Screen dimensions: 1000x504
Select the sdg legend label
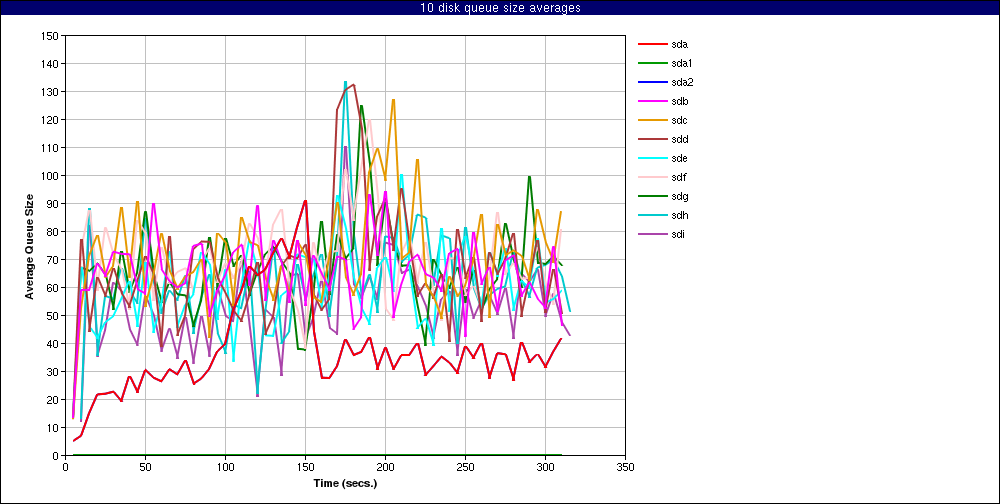coord(680,196)
